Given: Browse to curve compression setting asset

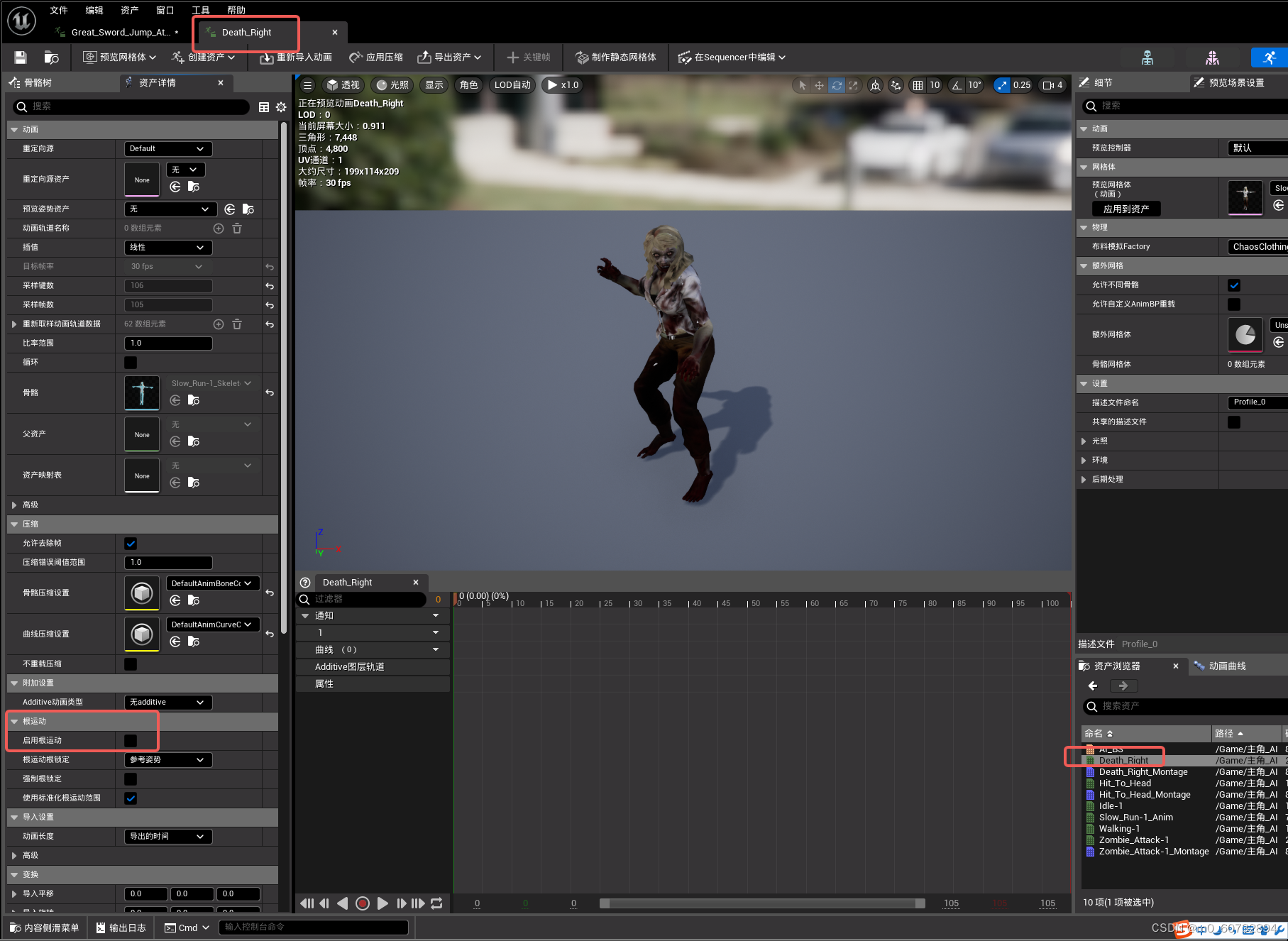Looking at the screenshot, I should click(x=194, y=642).
